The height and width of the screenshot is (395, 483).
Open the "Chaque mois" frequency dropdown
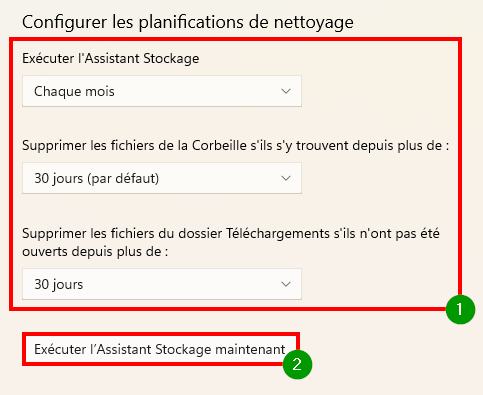[x=162, y=91]
